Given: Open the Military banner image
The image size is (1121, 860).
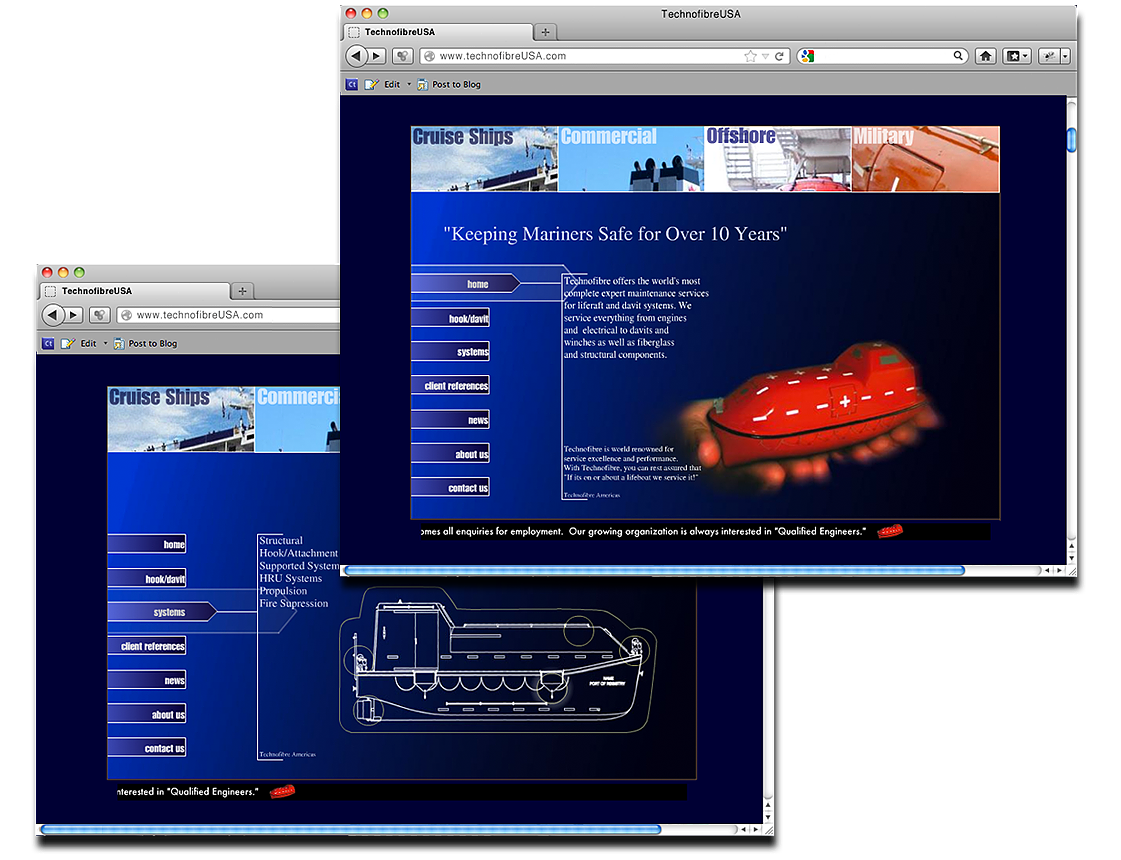Looking at the screenshot, I should (x=926, y=159).
